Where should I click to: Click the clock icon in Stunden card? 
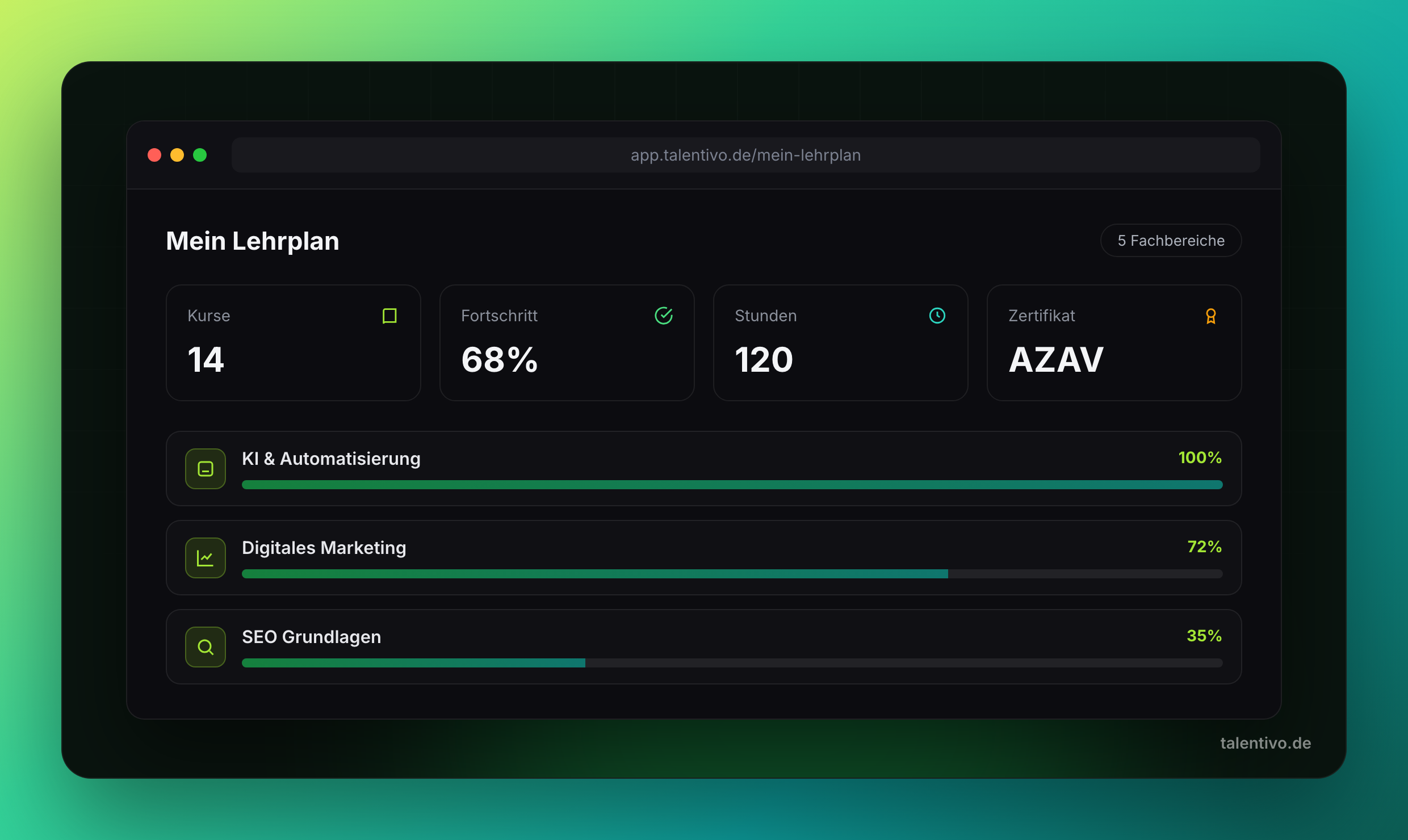[x=937, y=316]
